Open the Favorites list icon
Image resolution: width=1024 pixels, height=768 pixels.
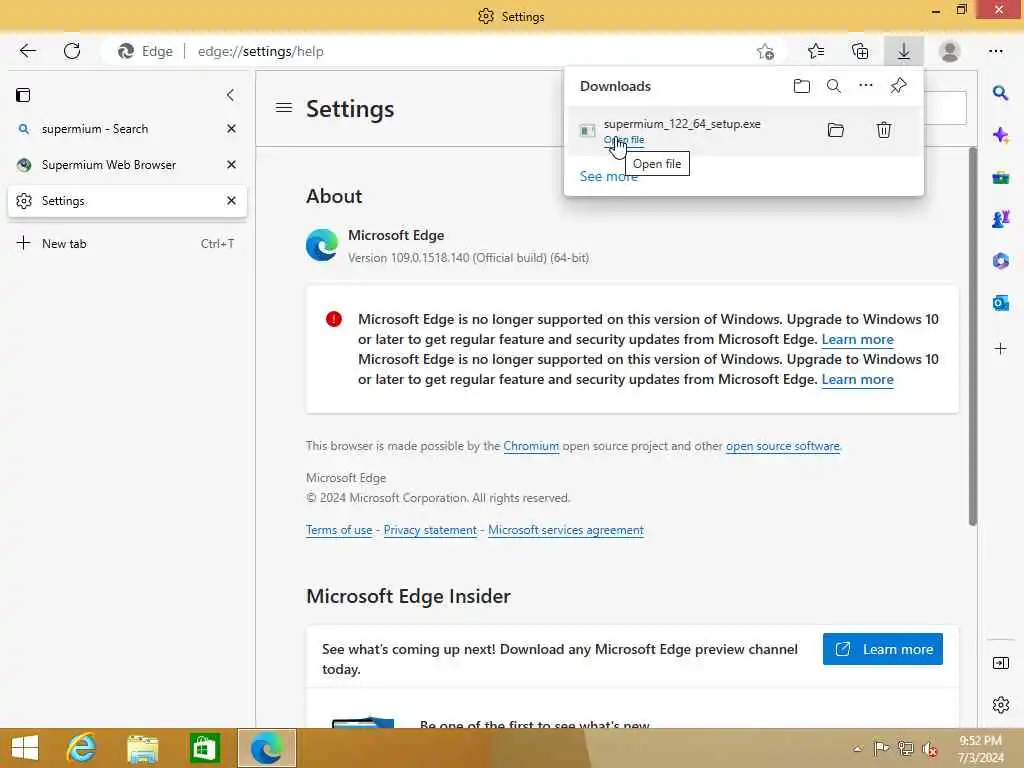coord(816,51)
